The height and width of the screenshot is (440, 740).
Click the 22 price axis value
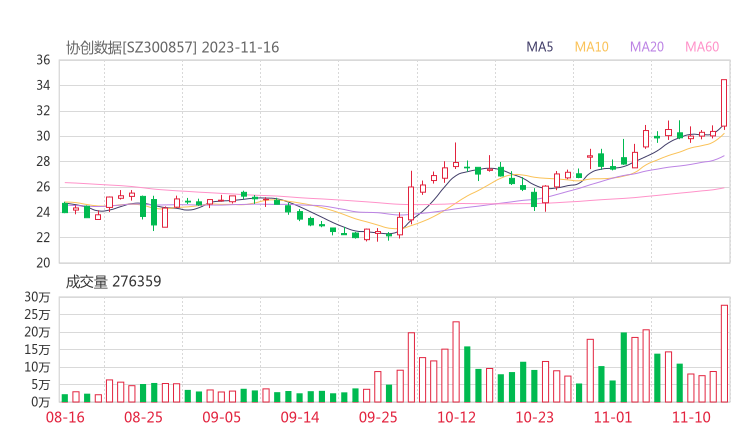pyautogui.click(x=43, y=237)
